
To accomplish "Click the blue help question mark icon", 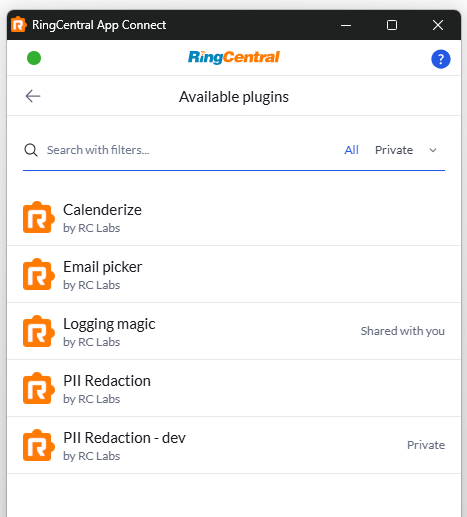I will pos(440,59).
